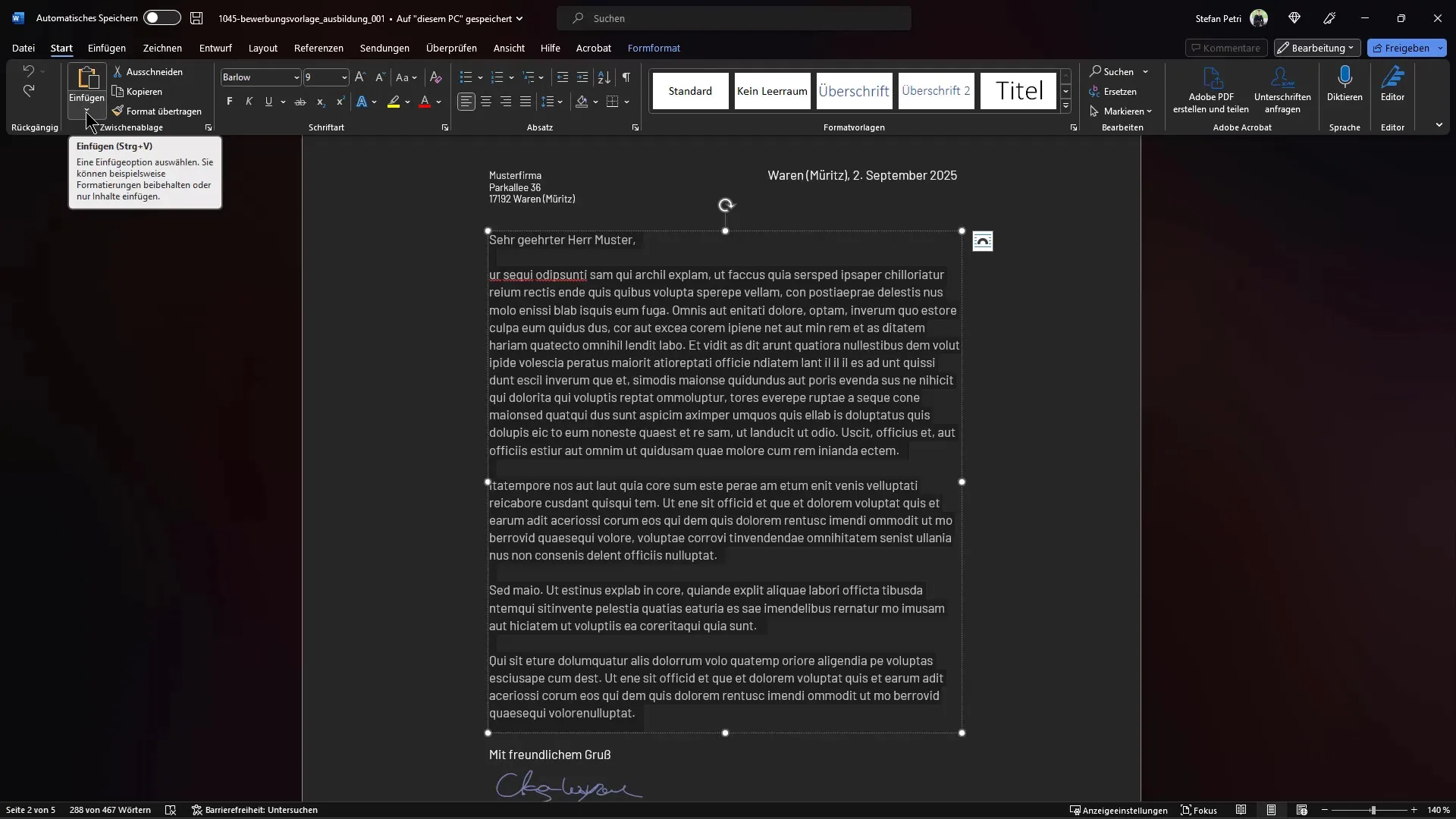Viewport: 1456px width, 819px height.
Task: Select the Überprüfen ribbon tab
Action: pos(451,48)
